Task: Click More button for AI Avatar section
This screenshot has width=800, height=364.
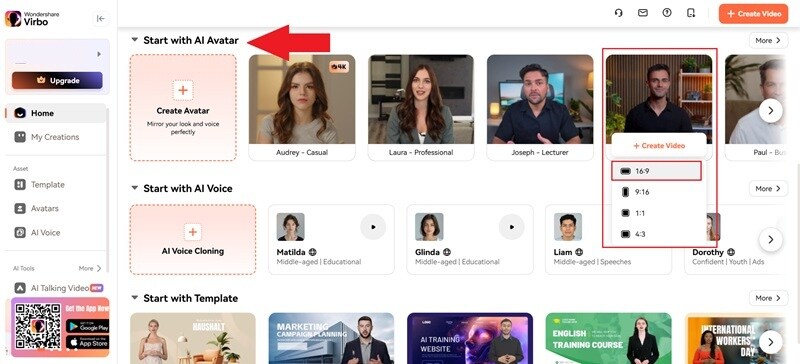Action: pos(768,40)
